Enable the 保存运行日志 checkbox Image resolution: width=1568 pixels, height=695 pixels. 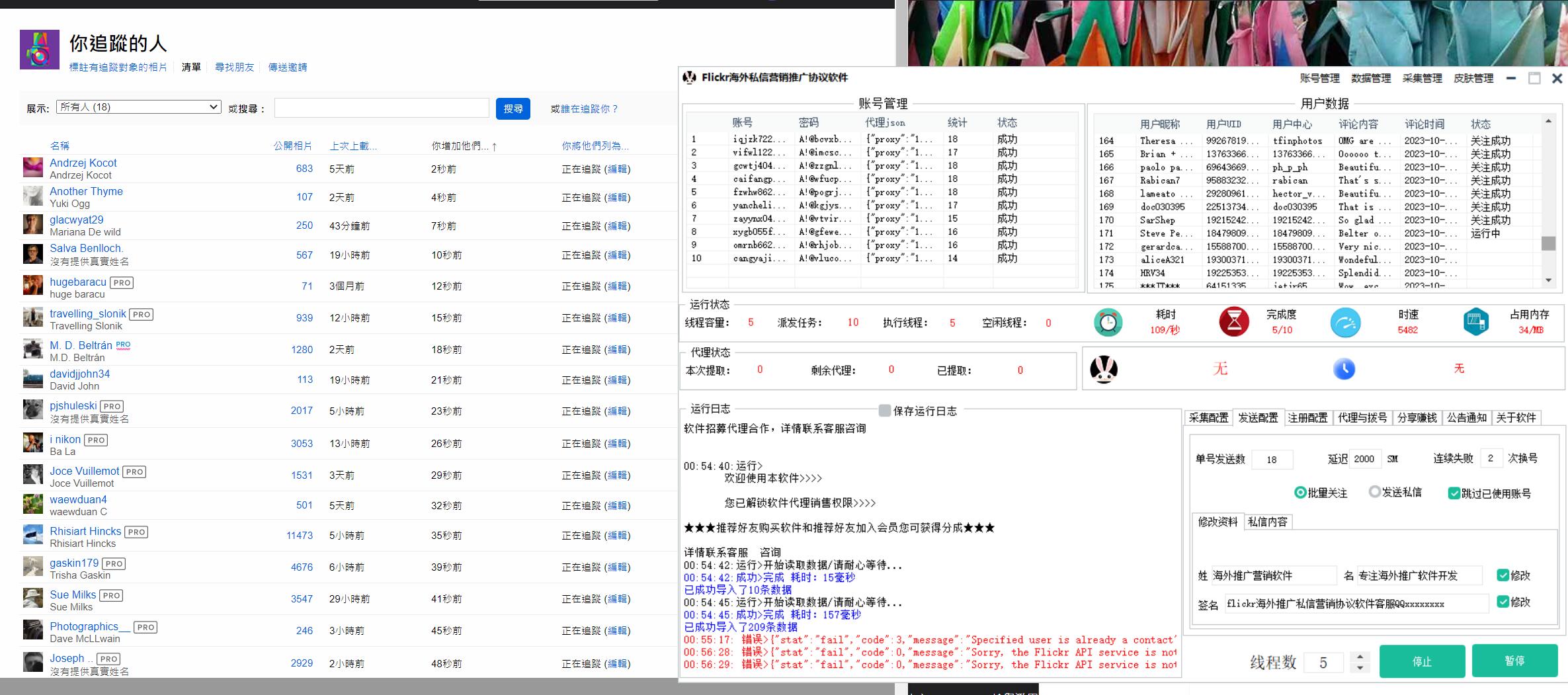pyautogui.click(x=885, y=411)
